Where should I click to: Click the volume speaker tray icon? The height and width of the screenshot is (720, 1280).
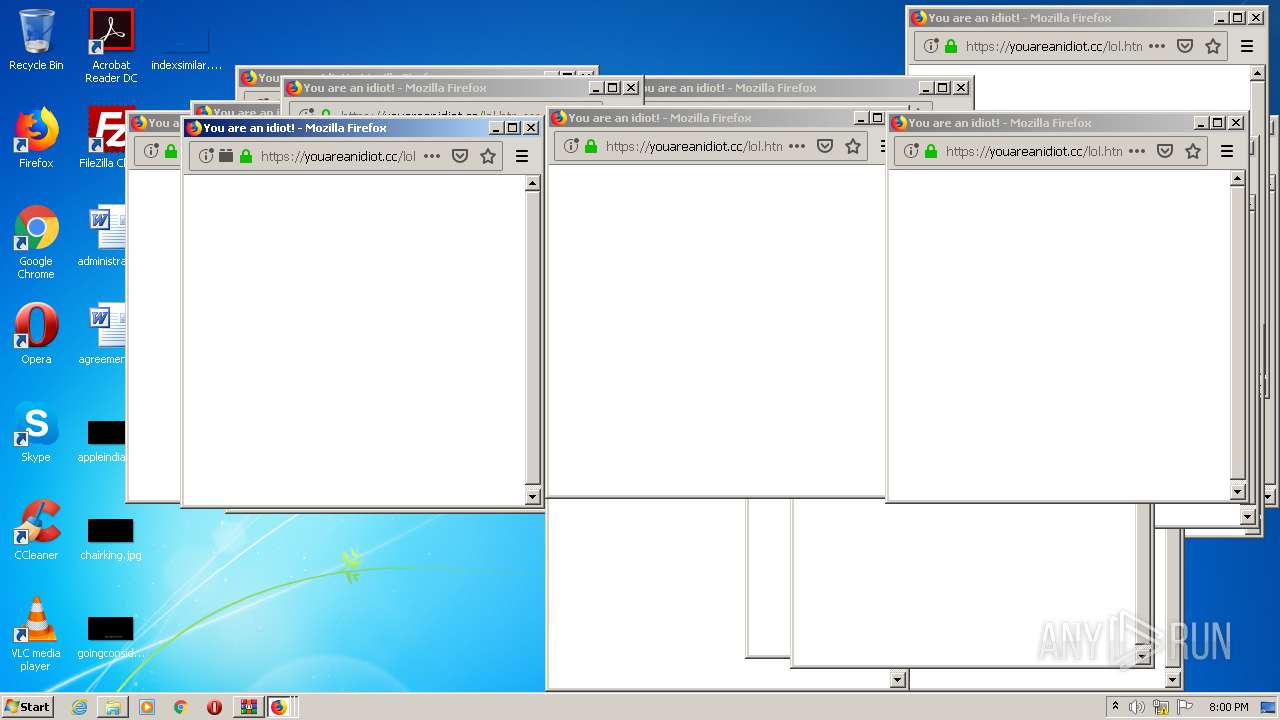(x=1137, y=707)
